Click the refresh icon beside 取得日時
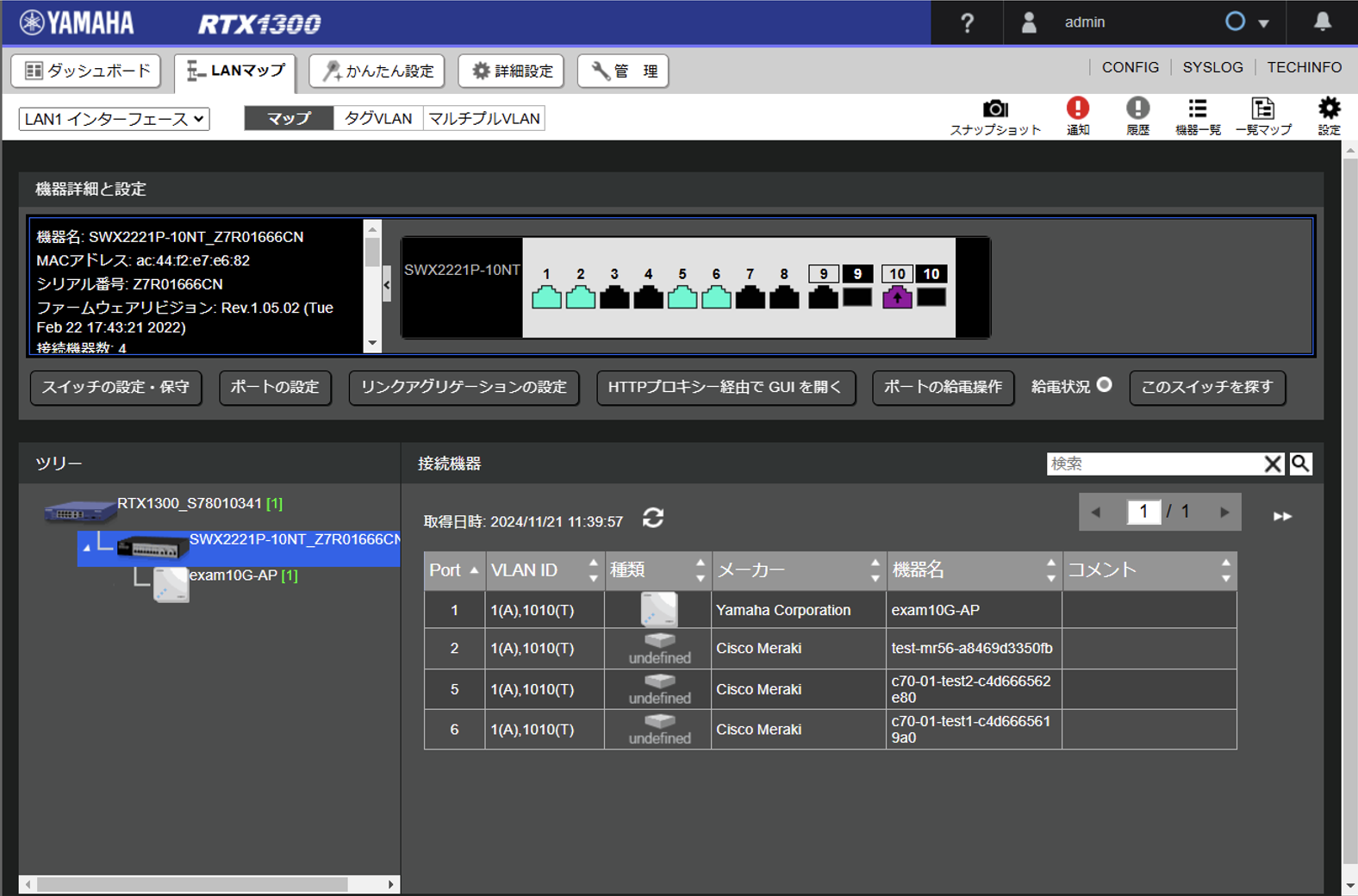Screen dimensions: 1358x896 point(653,518)
